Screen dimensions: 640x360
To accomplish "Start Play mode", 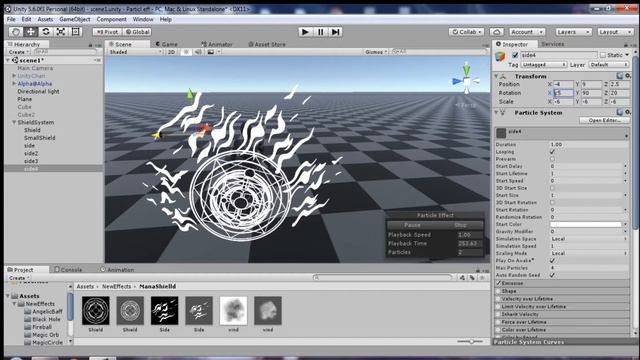I will (x=305, y=32).
